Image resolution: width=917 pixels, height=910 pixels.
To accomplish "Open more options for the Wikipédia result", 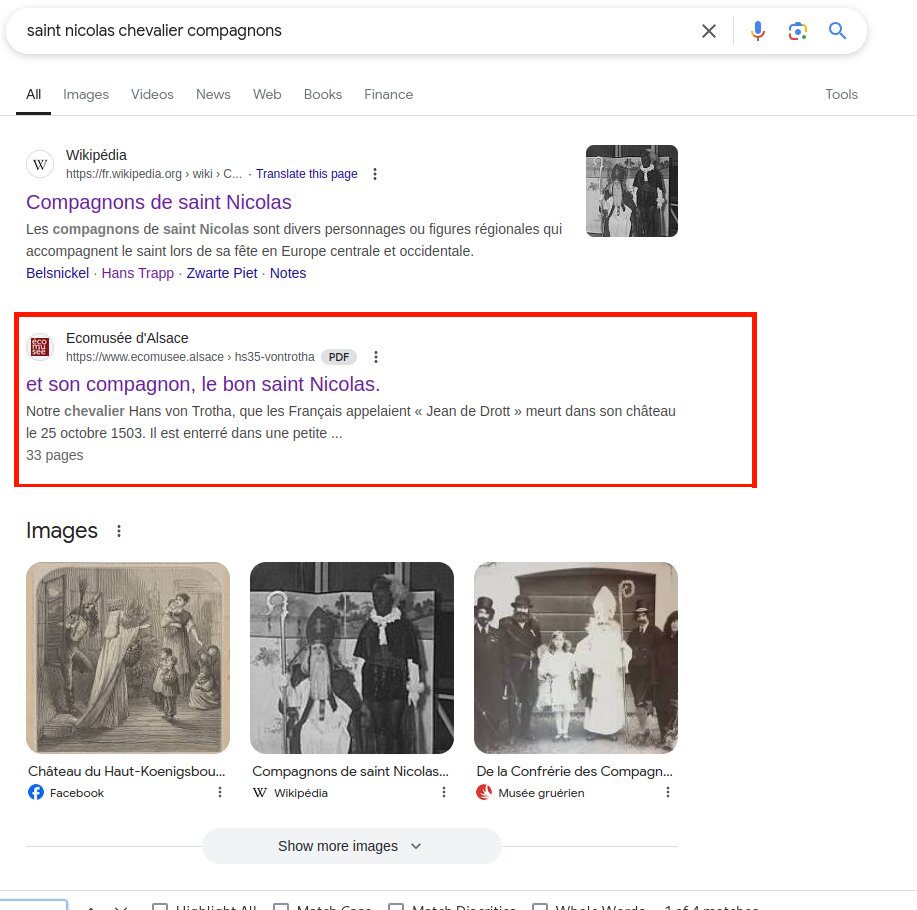I will click(375, 174).
